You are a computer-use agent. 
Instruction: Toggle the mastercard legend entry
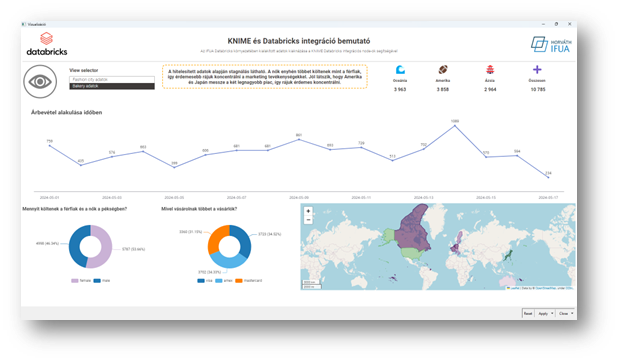click(249, 281)
